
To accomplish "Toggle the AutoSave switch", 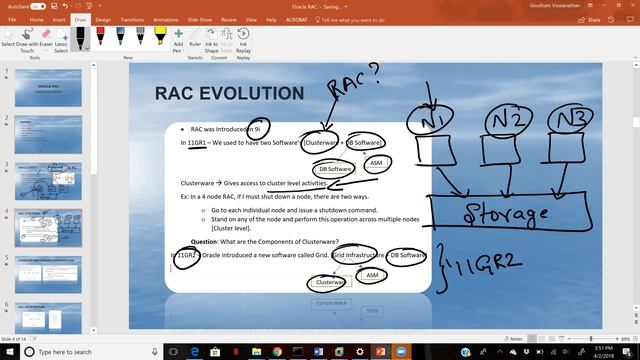I will [x=38, y=7].
